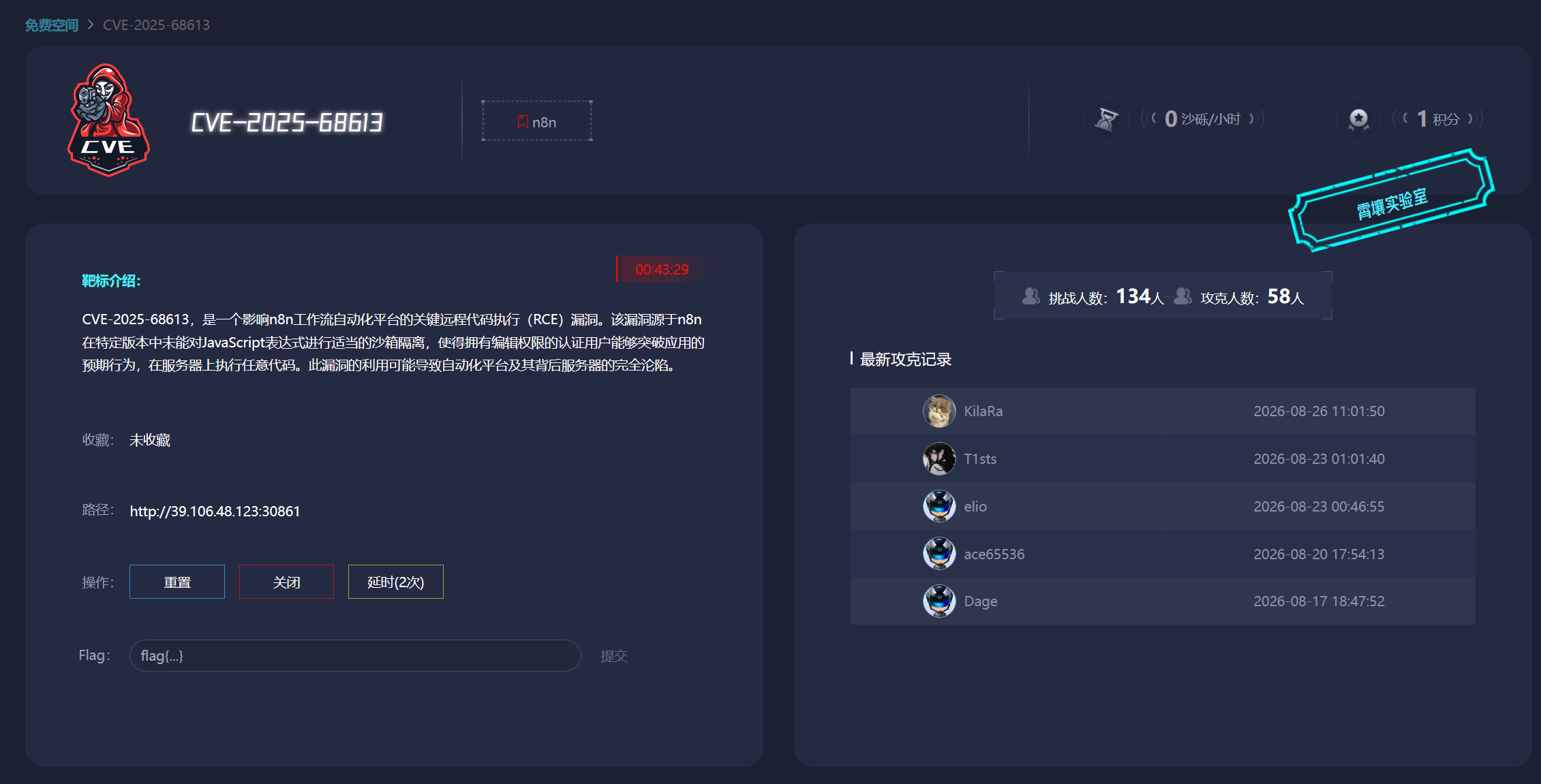Click the countdown timer 00:43:29
Viewport: 1541px width, 784px height.
coord(662,270)
